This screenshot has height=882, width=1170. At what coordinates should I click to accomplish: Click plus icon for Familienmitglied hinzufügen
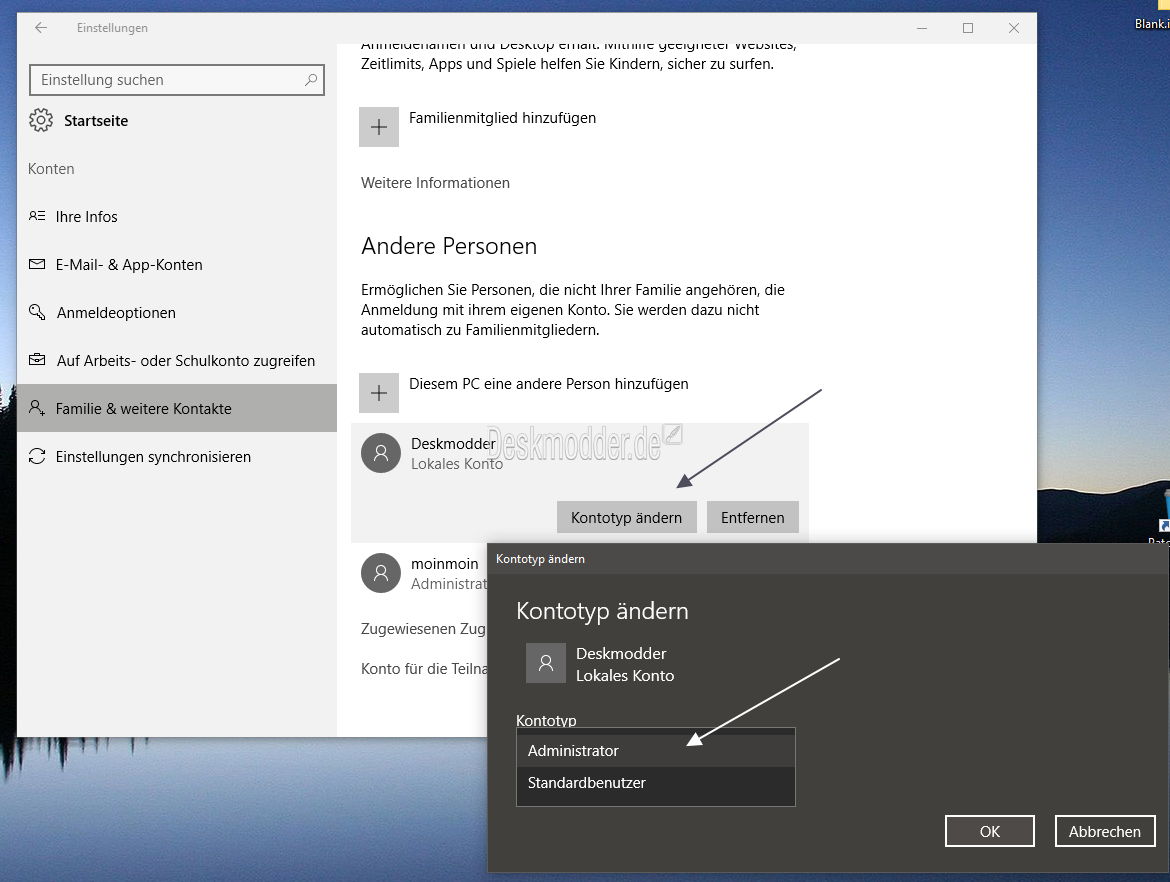tap(379, 127)
